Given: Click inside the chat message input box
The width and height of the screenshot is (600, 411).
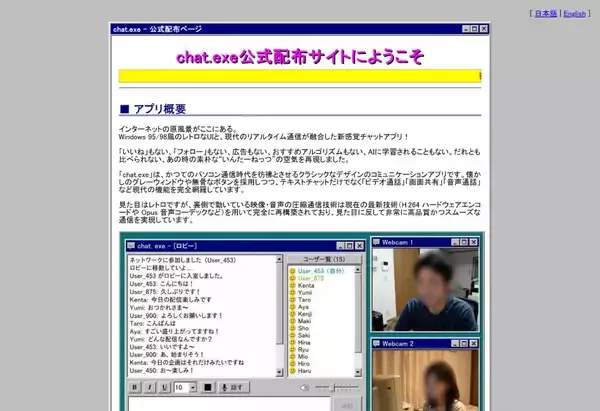Looking at the screenshot, I should tap(229, 404).
